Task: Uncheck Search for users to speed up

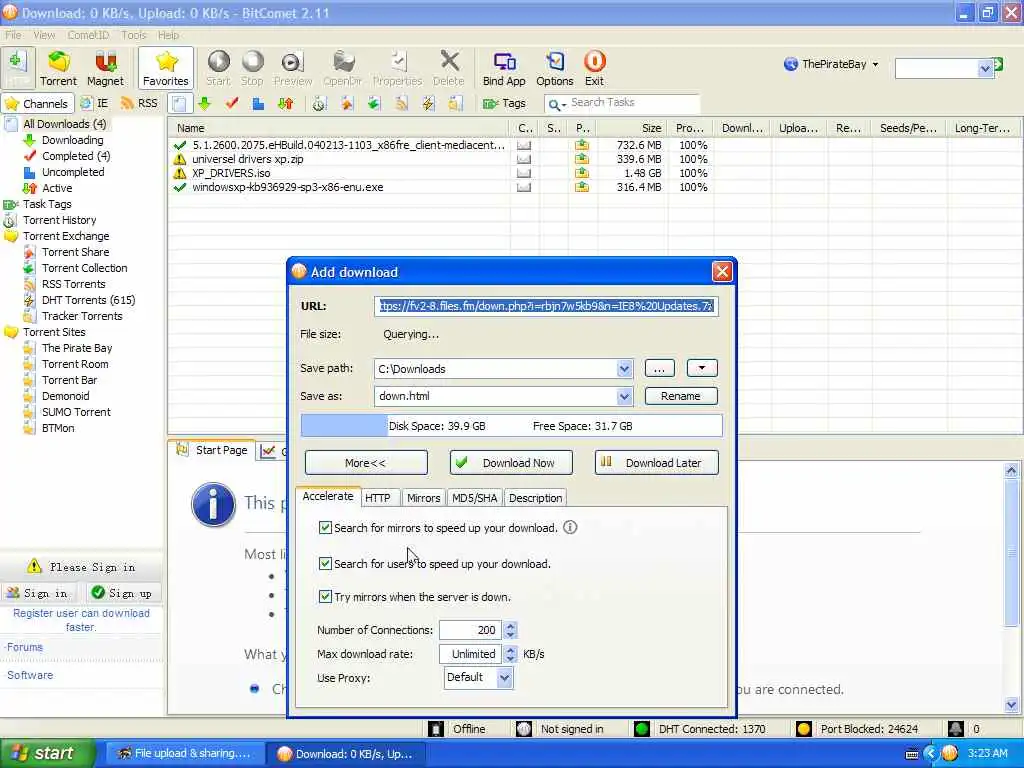Action: [x=325, y=563]
